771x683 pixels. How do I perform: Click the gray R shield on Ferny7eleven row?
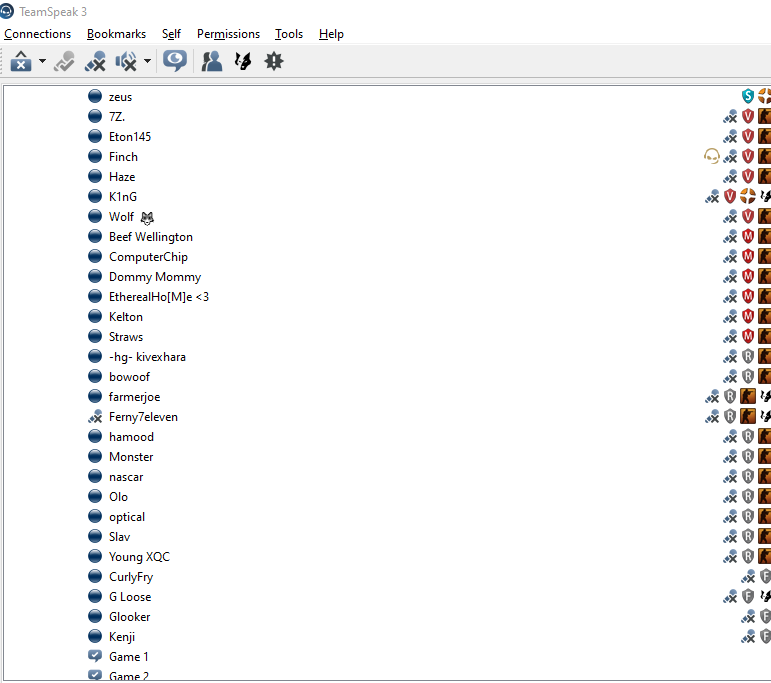coord(730,416)
